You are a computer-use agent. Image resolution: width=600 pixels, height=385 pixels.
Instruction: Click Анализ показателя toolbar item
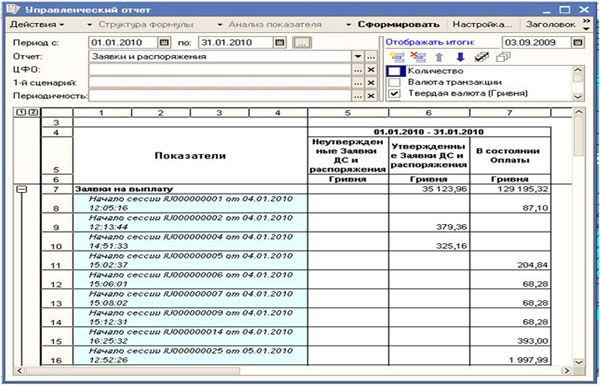pos(275,24)
